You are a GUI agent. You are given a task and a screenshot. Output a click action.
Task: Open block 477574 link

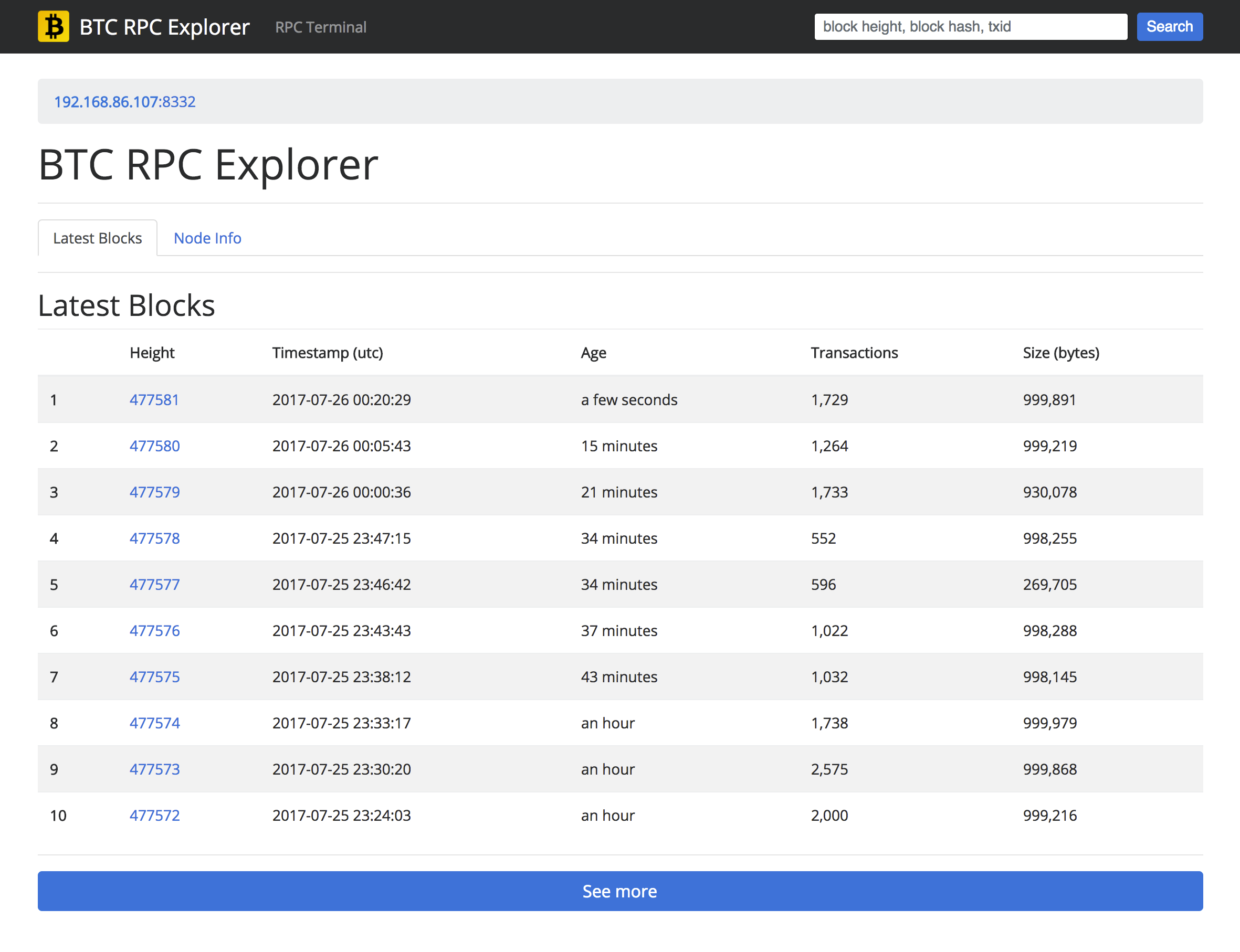pos(155,723)
